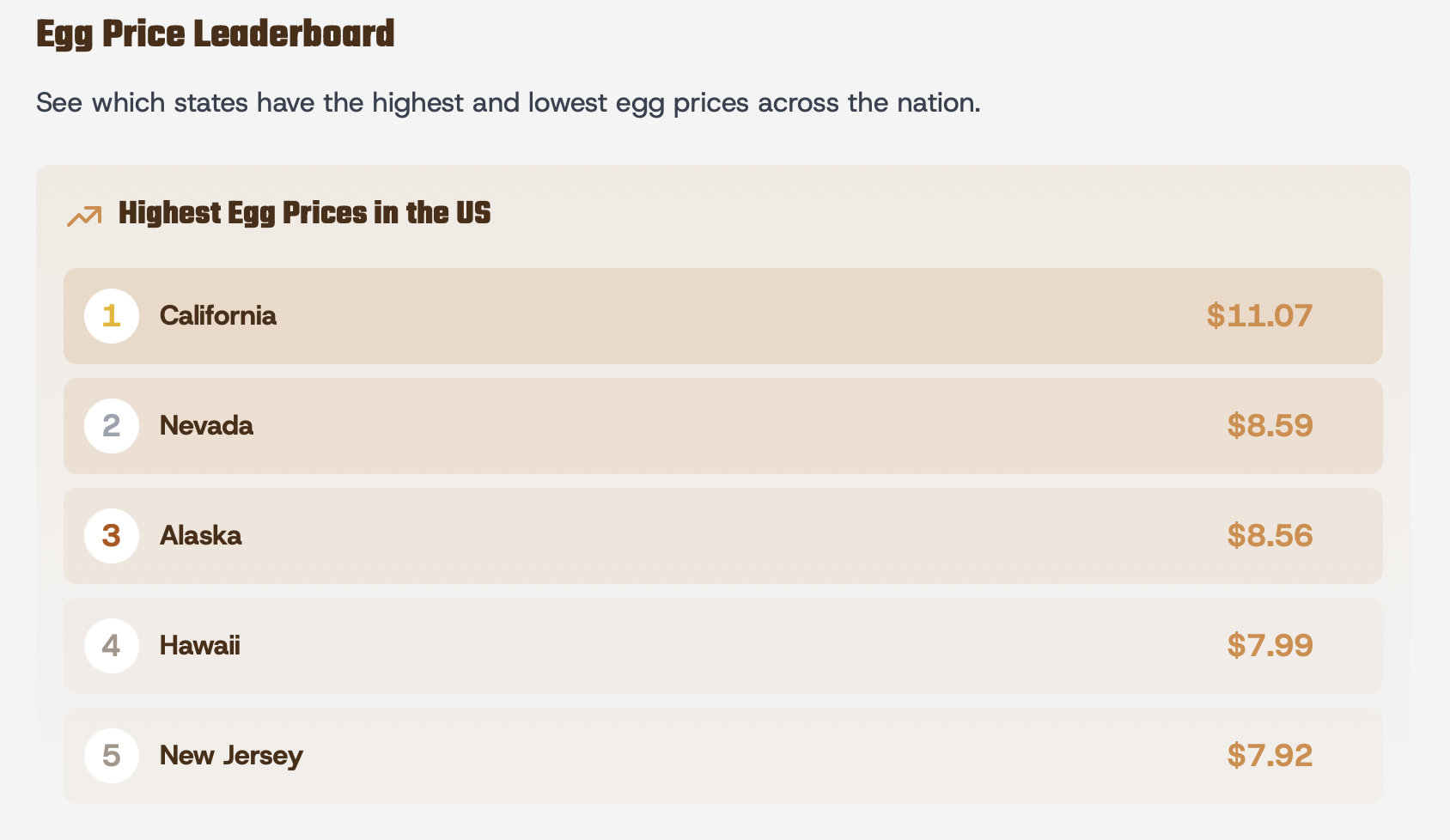Click the trending-up arrow icon
Viewport: 1450px width, 840px height.
click(84, 216)
